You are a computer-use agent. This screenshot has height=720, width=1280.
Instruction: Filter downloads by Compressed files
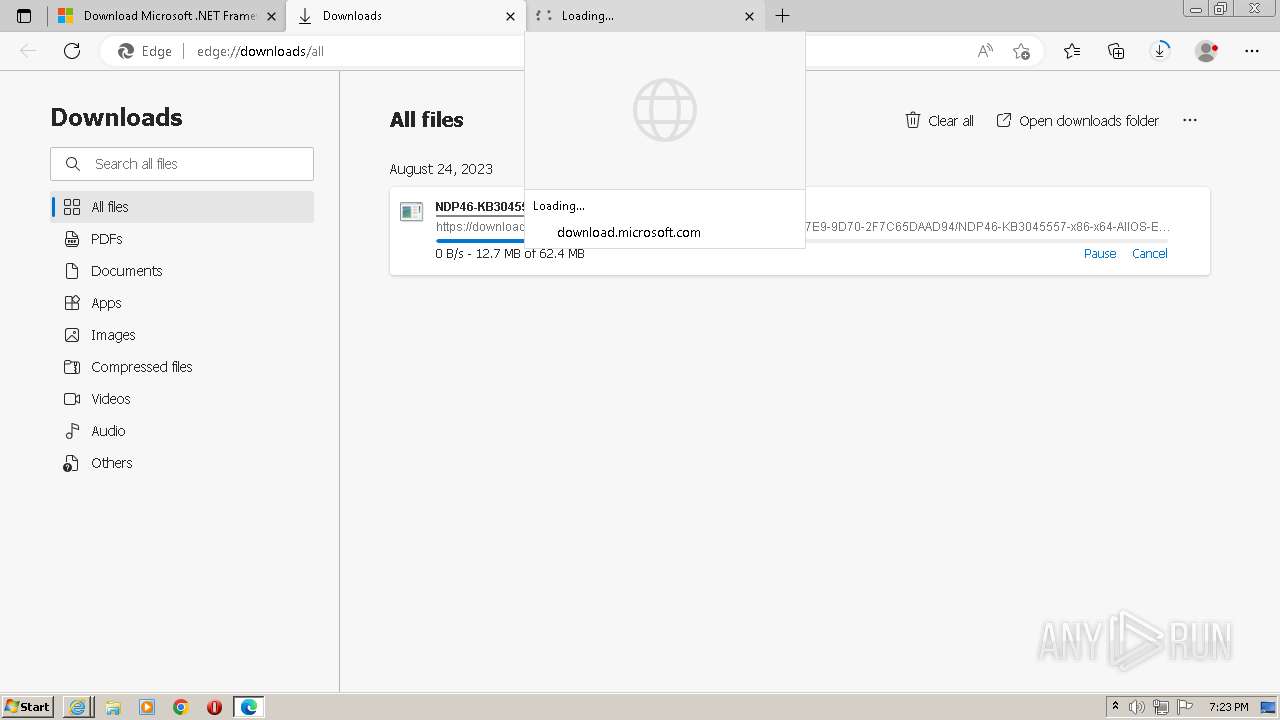pos(182,367)
